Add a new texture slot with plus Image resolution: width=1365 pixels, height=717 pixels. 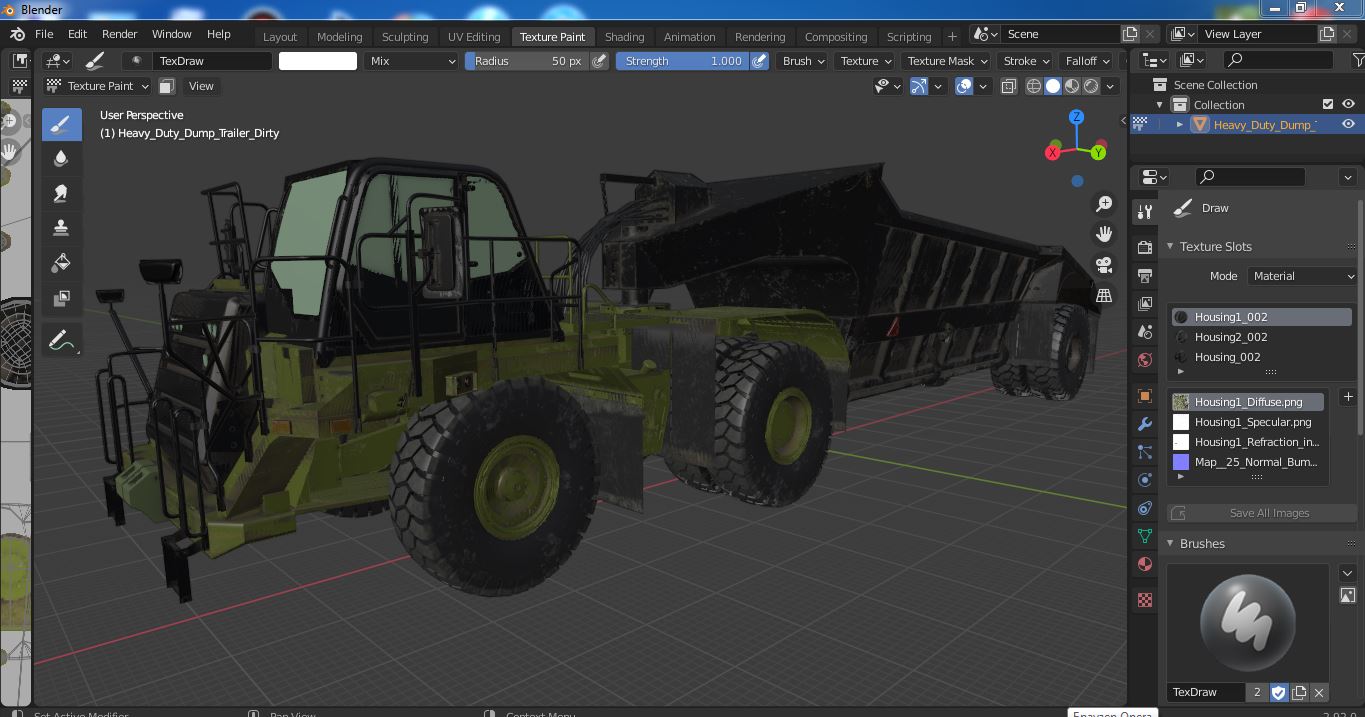point(1348,397)
